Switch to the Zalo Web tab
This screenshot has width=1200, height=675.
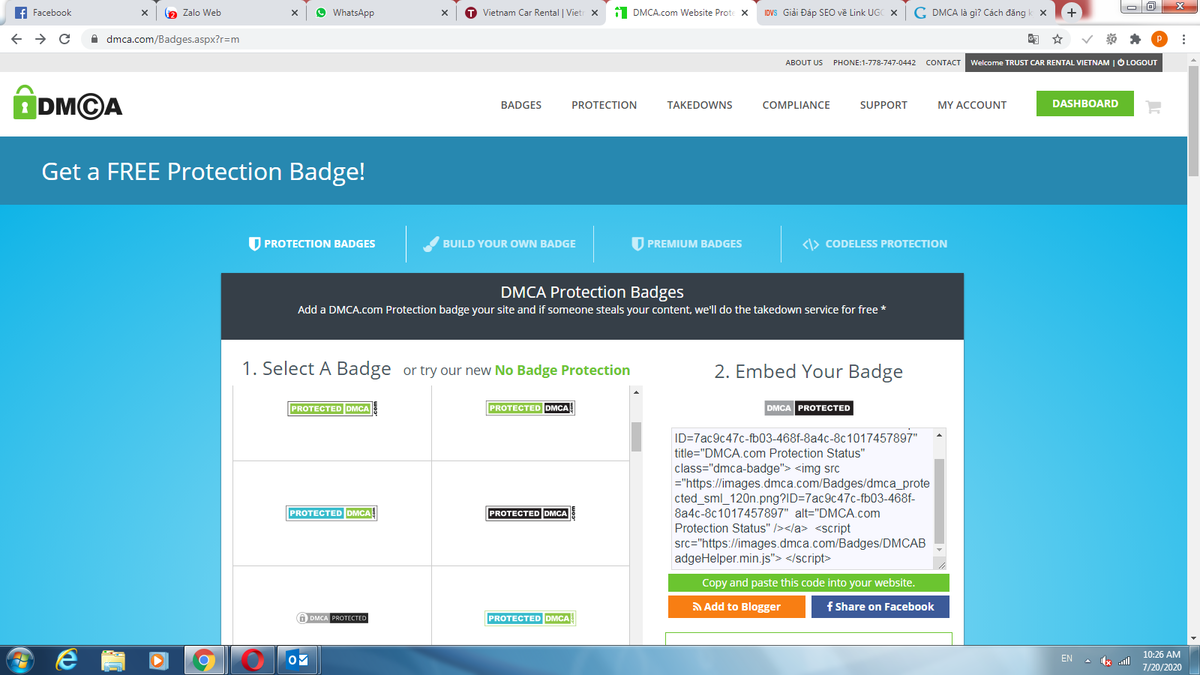[x=230, y=13]
